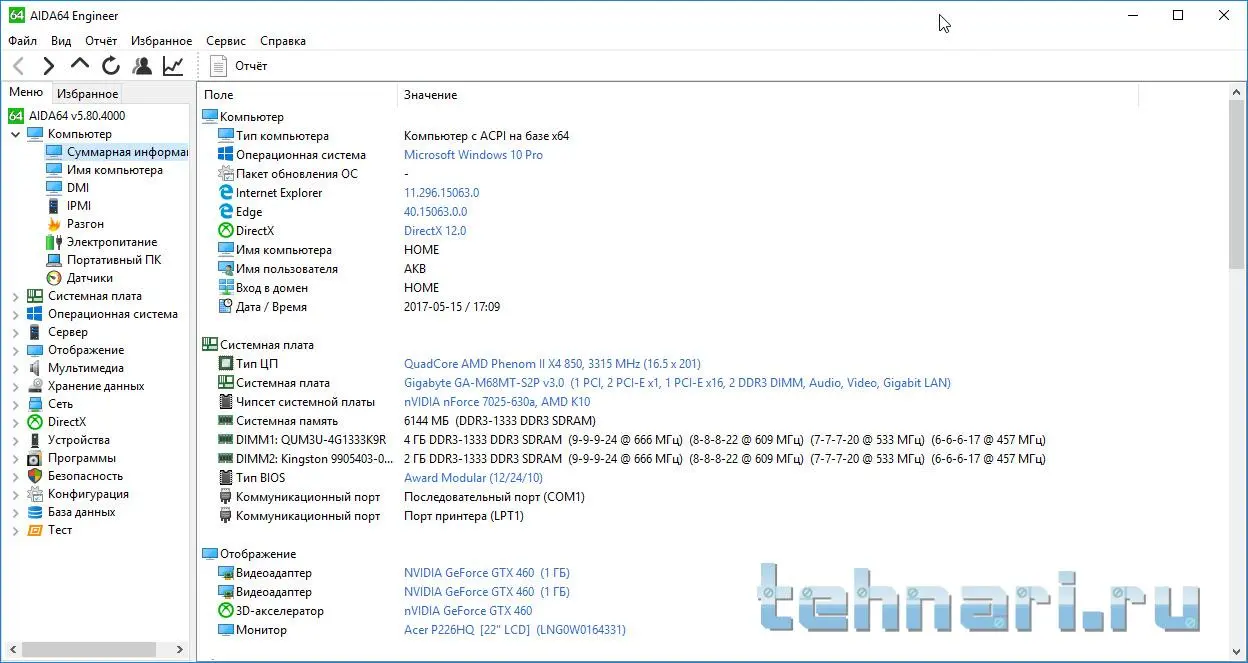
Task: Select the DMI tree icon
Action: click(x=54, y=188)
